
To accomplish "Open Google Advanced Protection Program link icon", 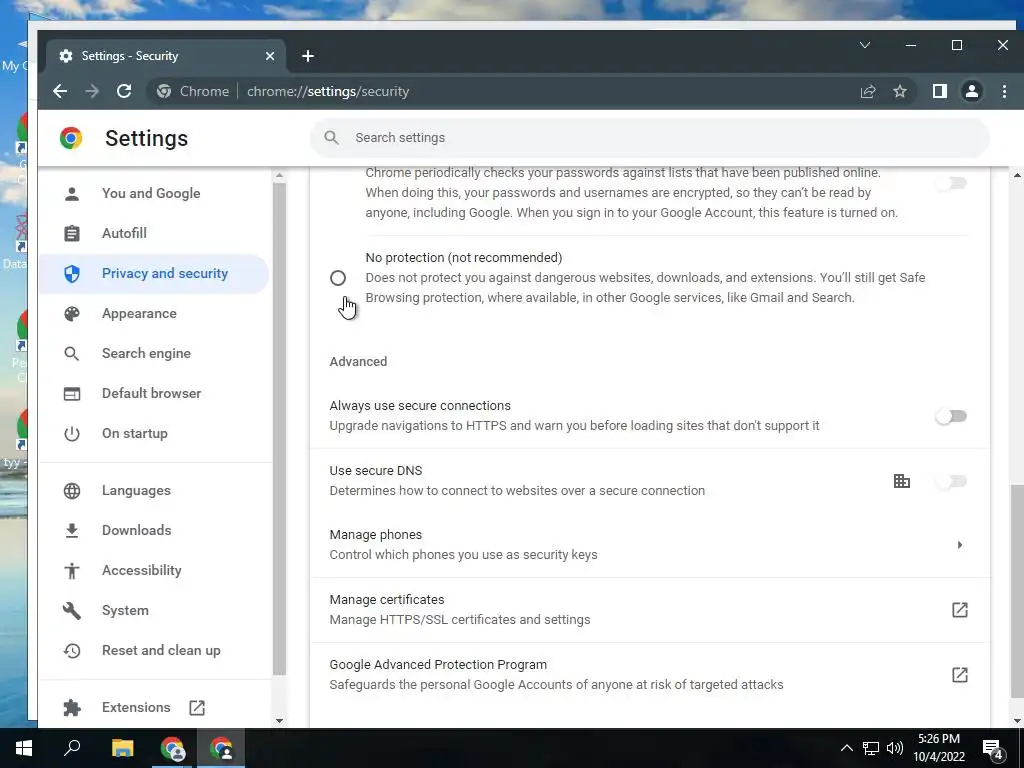I will click(x=959, y=675).
